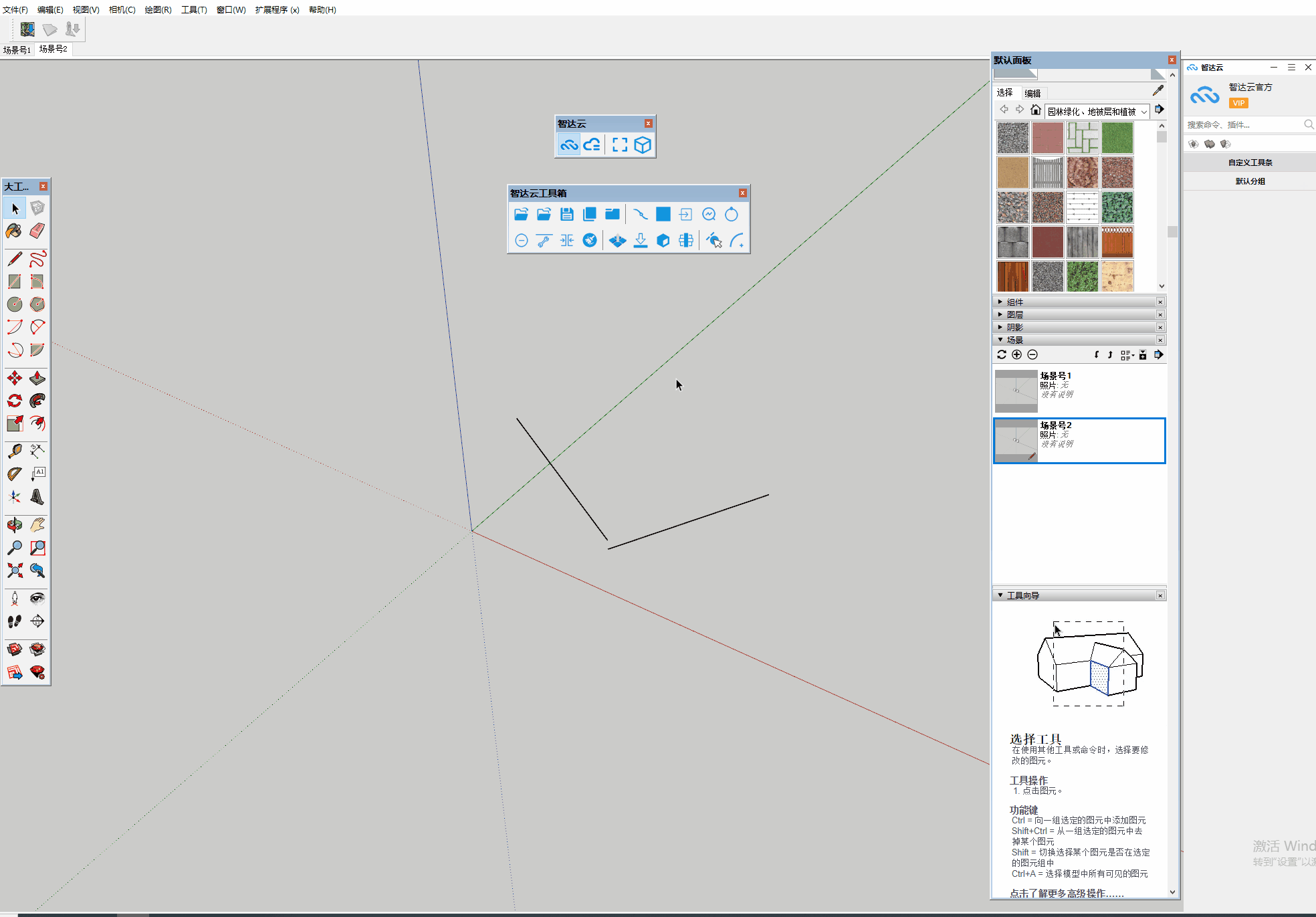Activate the Orbit camera tool
This screenshot has height=917, width=1316.
14,526
